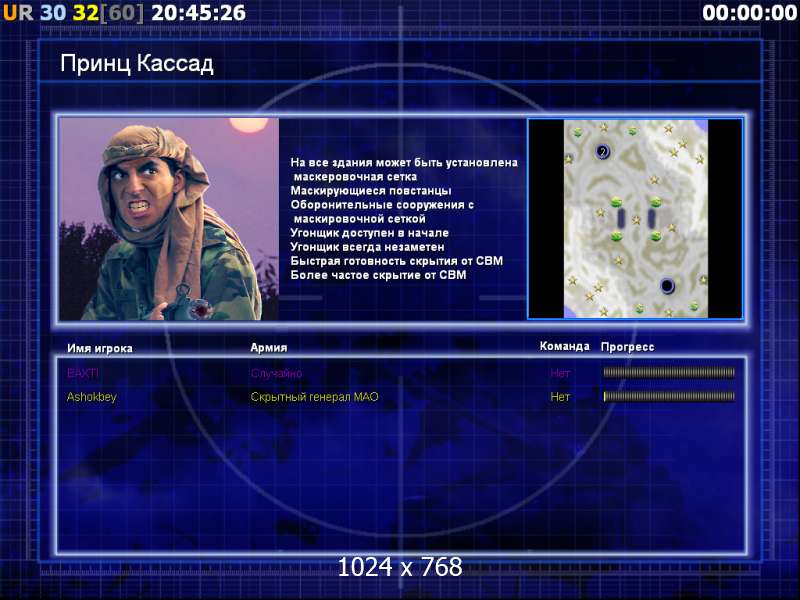Screen dimensions: 800x600
Task: Click the Имя игрока column header
Action: click(x=100, y=348)
